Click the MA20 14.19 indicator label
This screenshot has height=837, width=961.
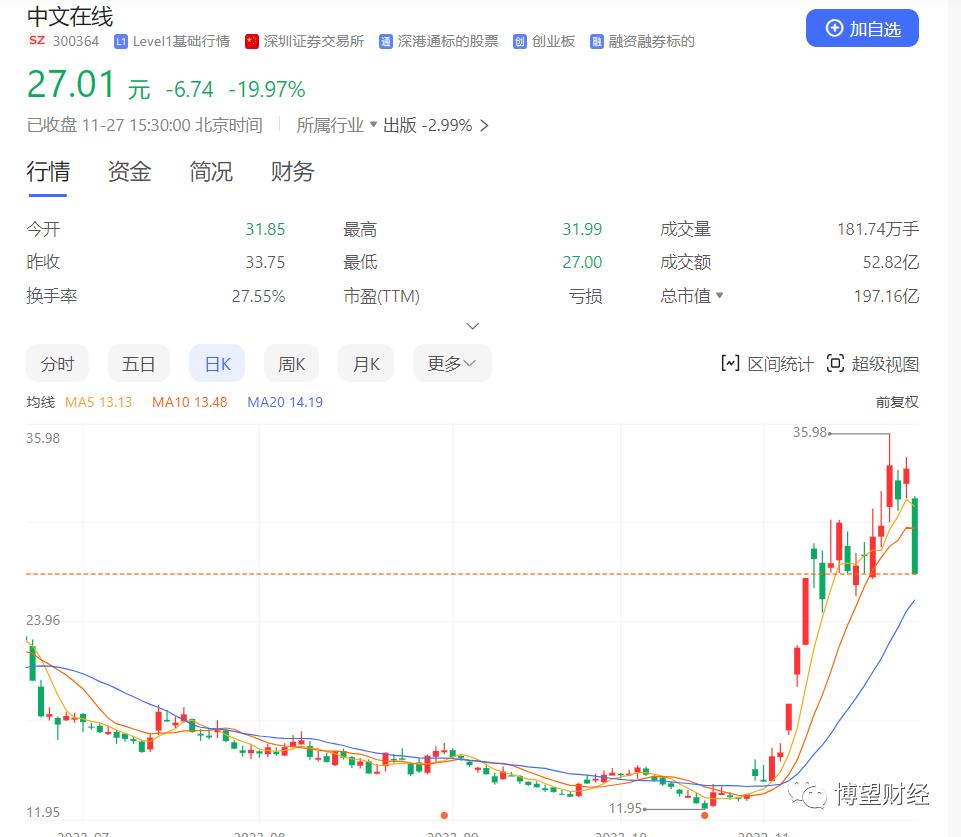pos(285,402)
